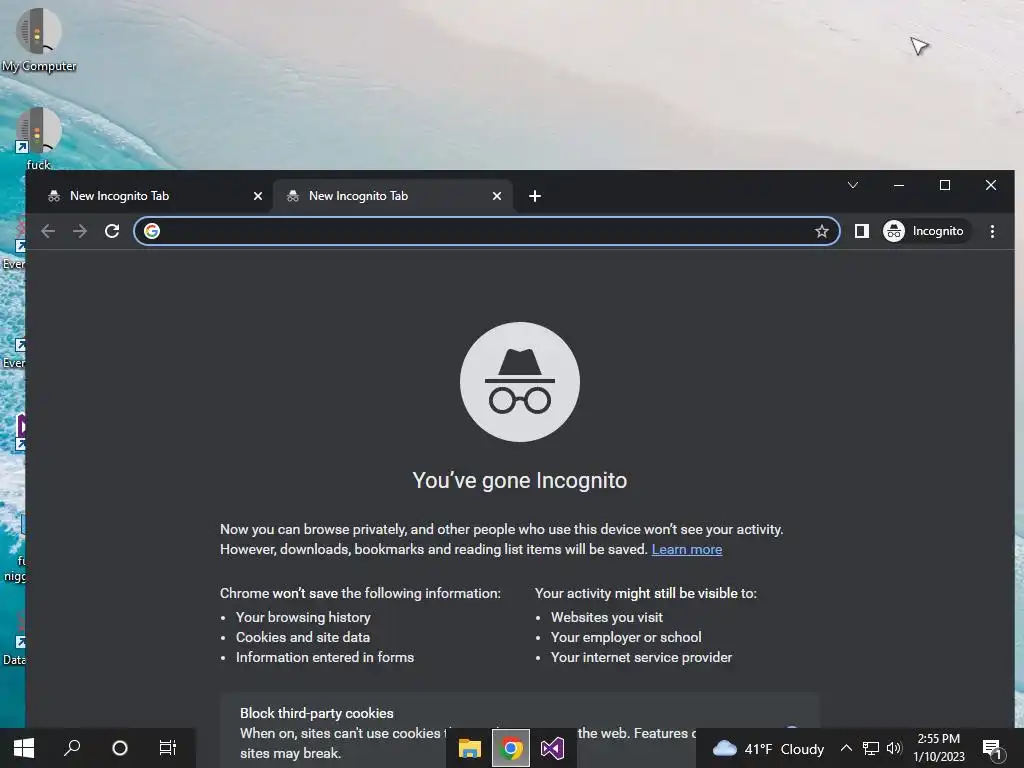Focus the address bar input
The width and height of the screenshot is (1024, 768).
(487, 231)
